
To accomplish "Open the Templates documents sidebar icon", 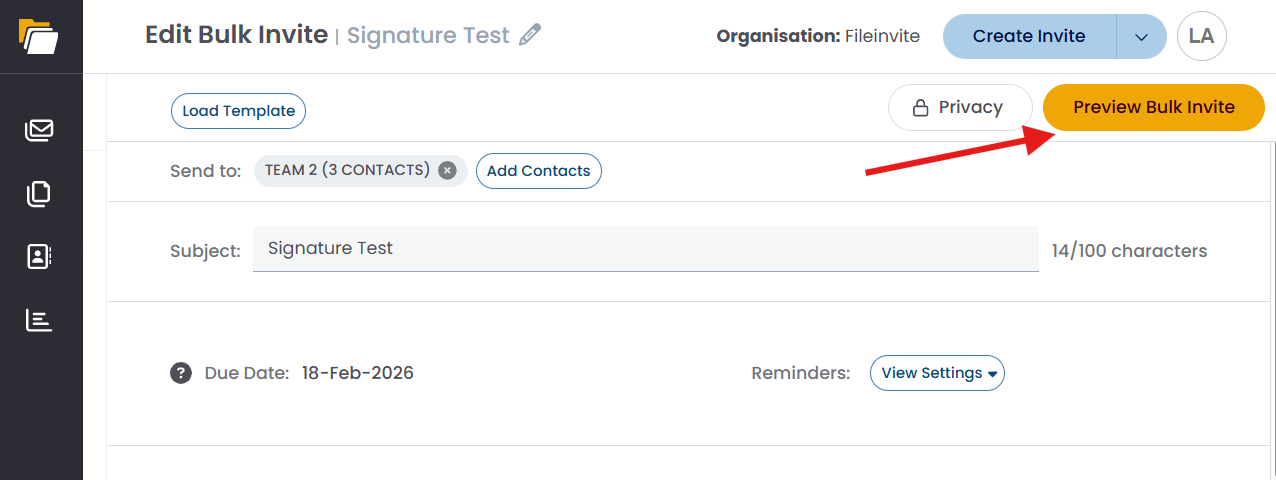I will 39,193.
